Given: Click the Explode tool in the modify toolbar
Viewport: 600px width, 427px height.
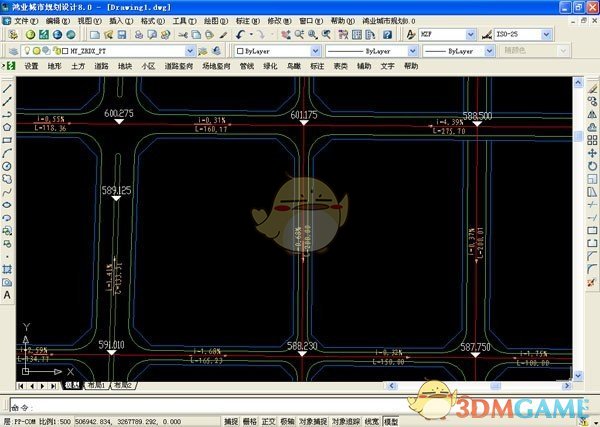Looking at the screenshot, I should pos(592,282).
